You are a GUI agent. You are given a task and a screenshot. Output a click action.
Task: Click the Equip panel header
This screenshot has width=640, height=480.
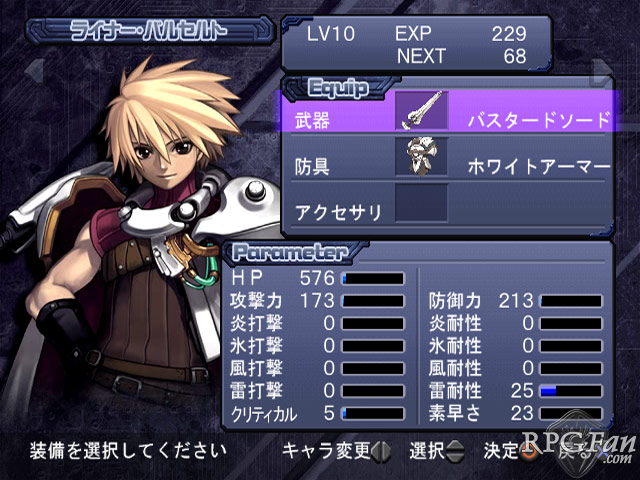tap(339, 88)
